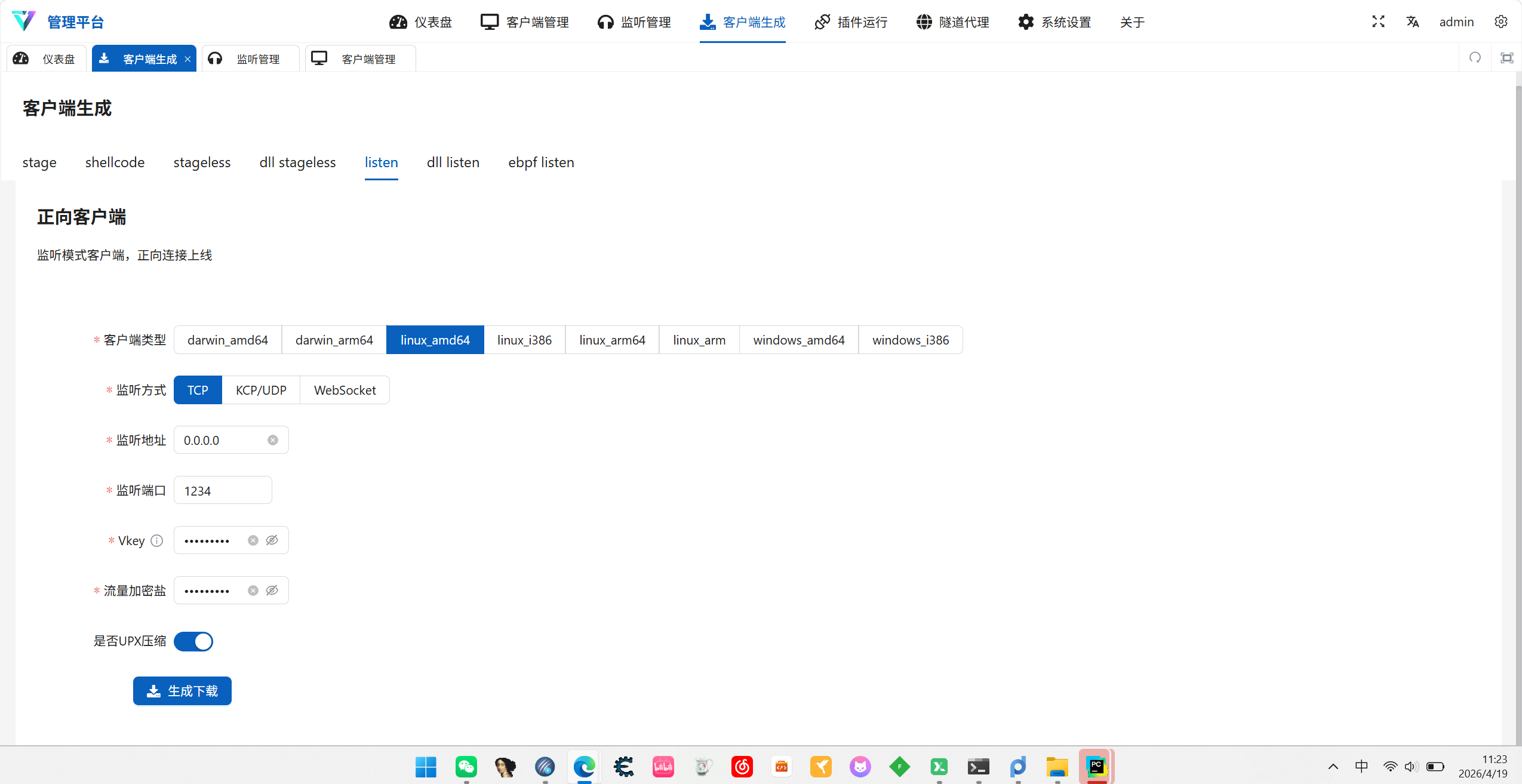The image size is (1522, 784).
Task: Open 隧道代理 in the top navigation
Action: pos(953,22)
